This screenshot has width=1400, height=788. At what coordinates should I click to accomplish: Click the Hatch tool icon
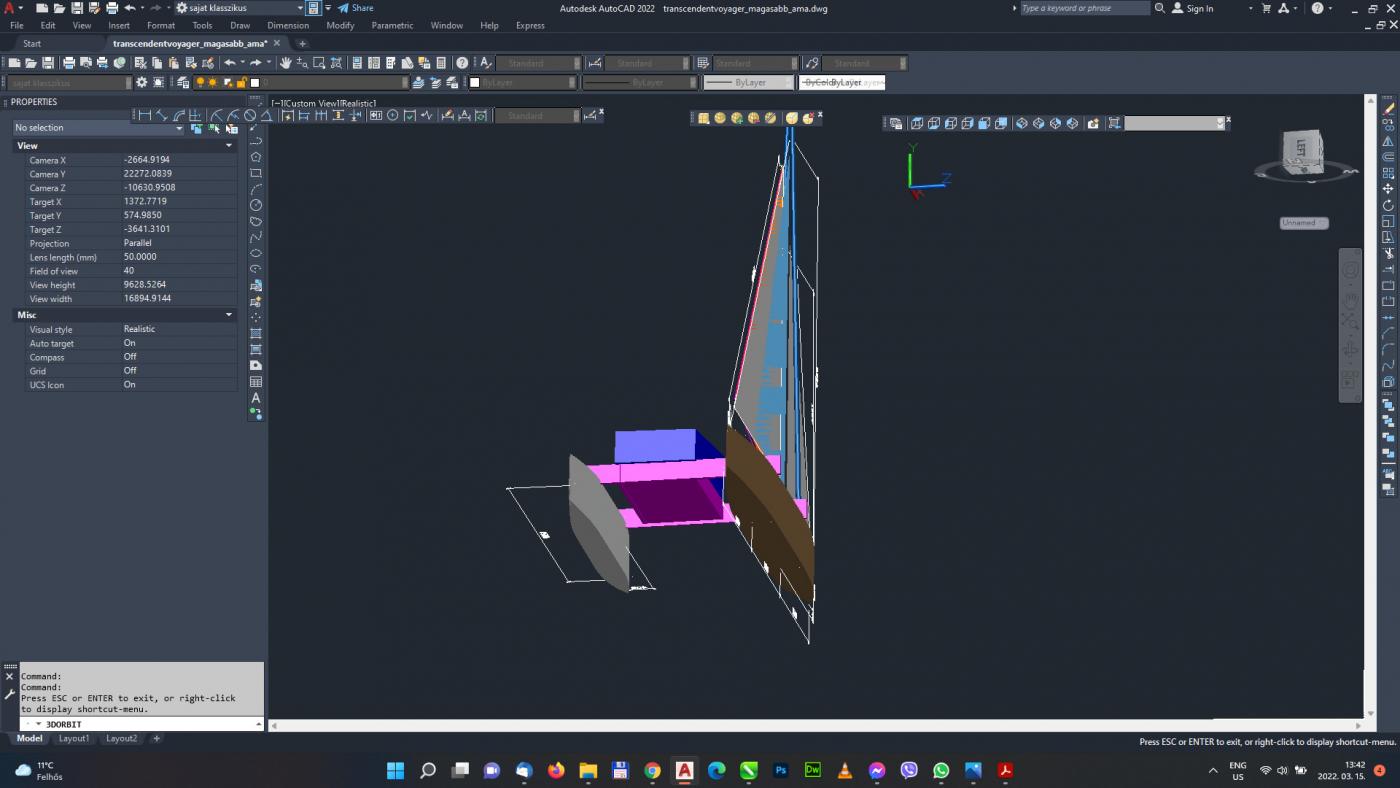(256, 333)
